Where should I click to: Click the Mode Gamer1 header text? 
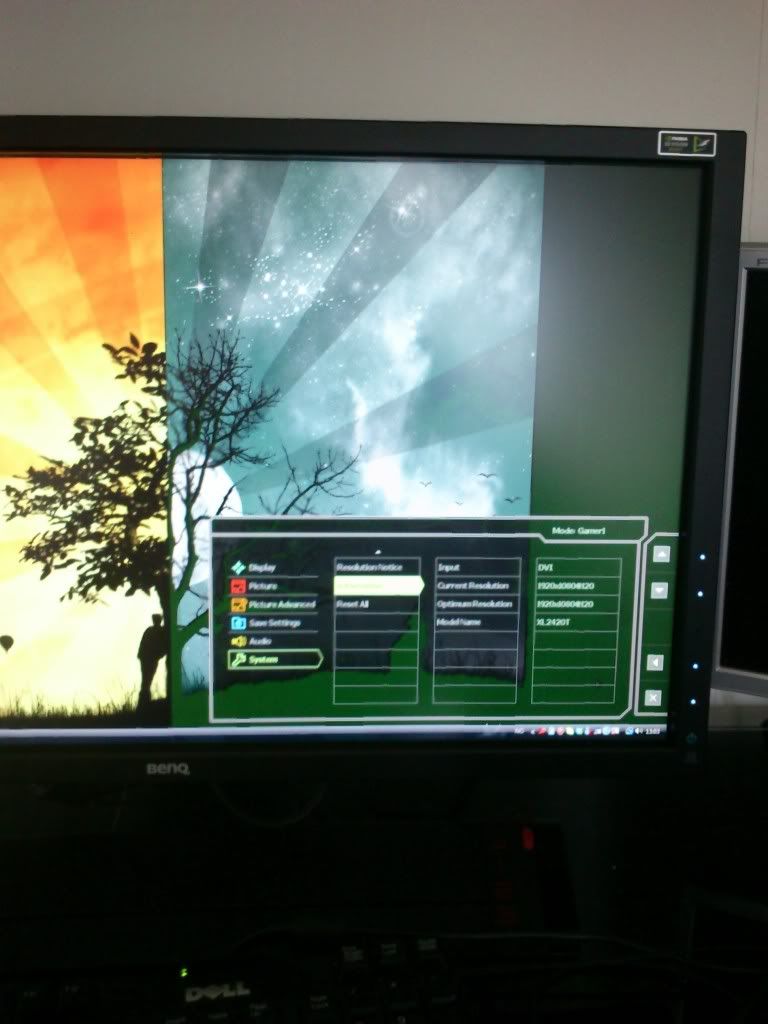579,530
